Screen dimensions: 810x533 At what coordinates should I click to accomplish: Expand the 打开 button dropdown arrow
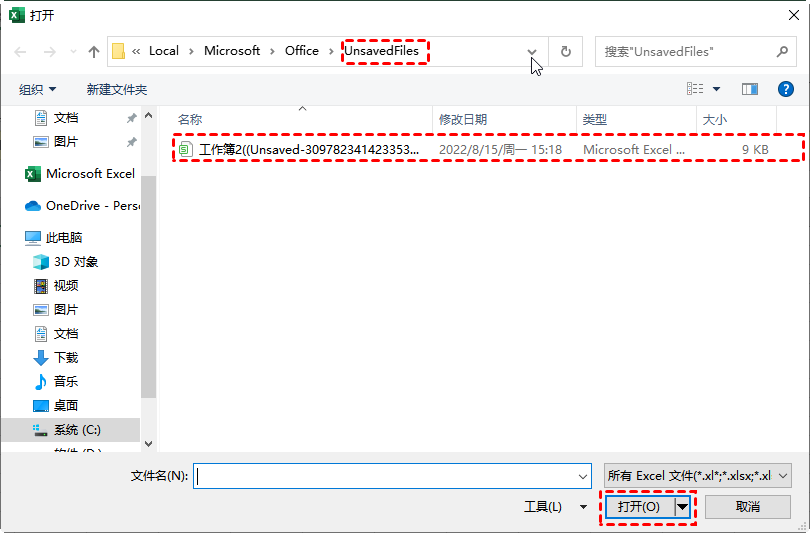tap(683, 507)
